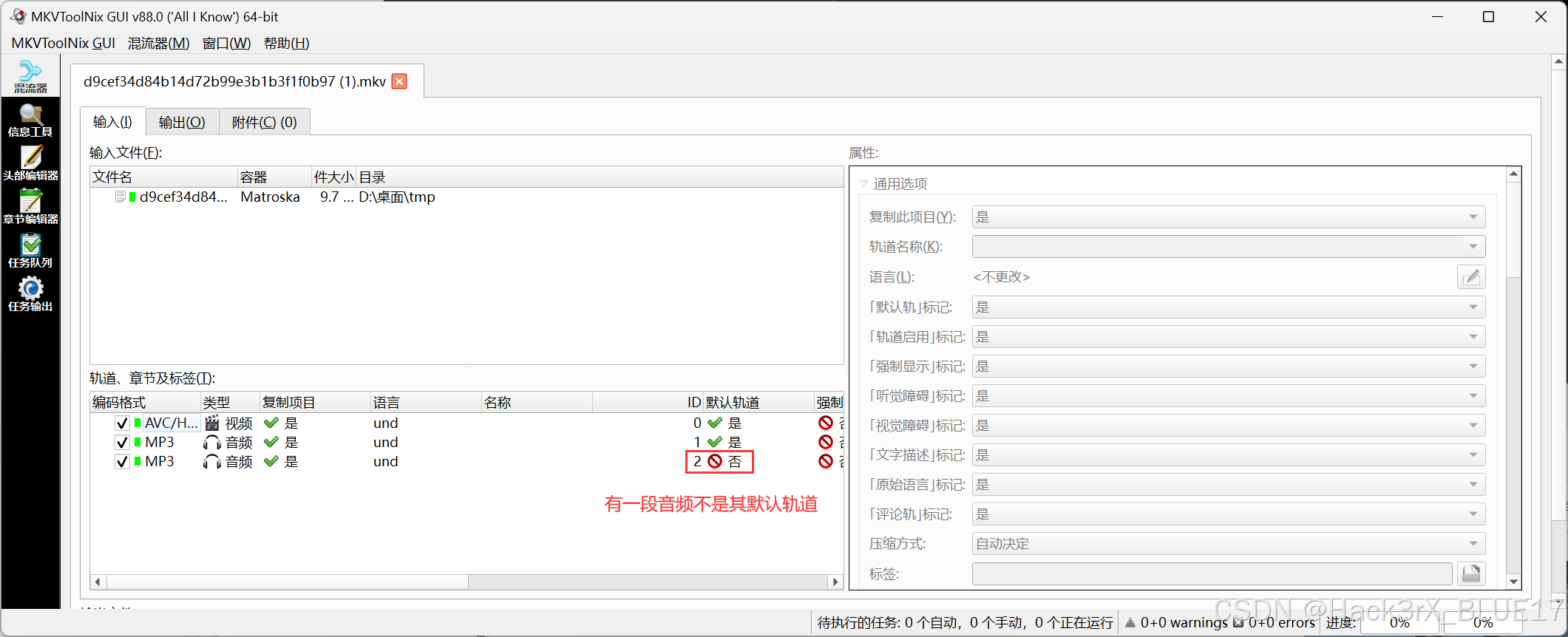Open the MKVToolNix GUI menu
The height and width of the screenshot is (637, 1568).
point(63,43)
